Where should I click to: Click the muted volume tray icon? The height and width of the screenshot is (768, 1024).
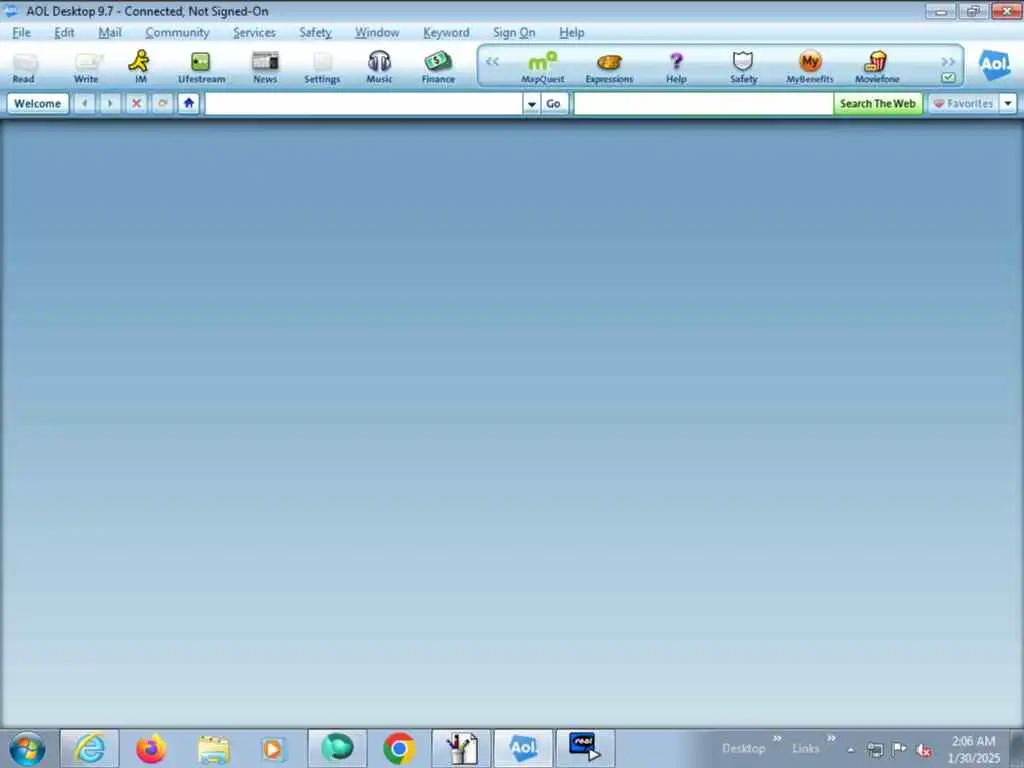[x=923, y=750]
